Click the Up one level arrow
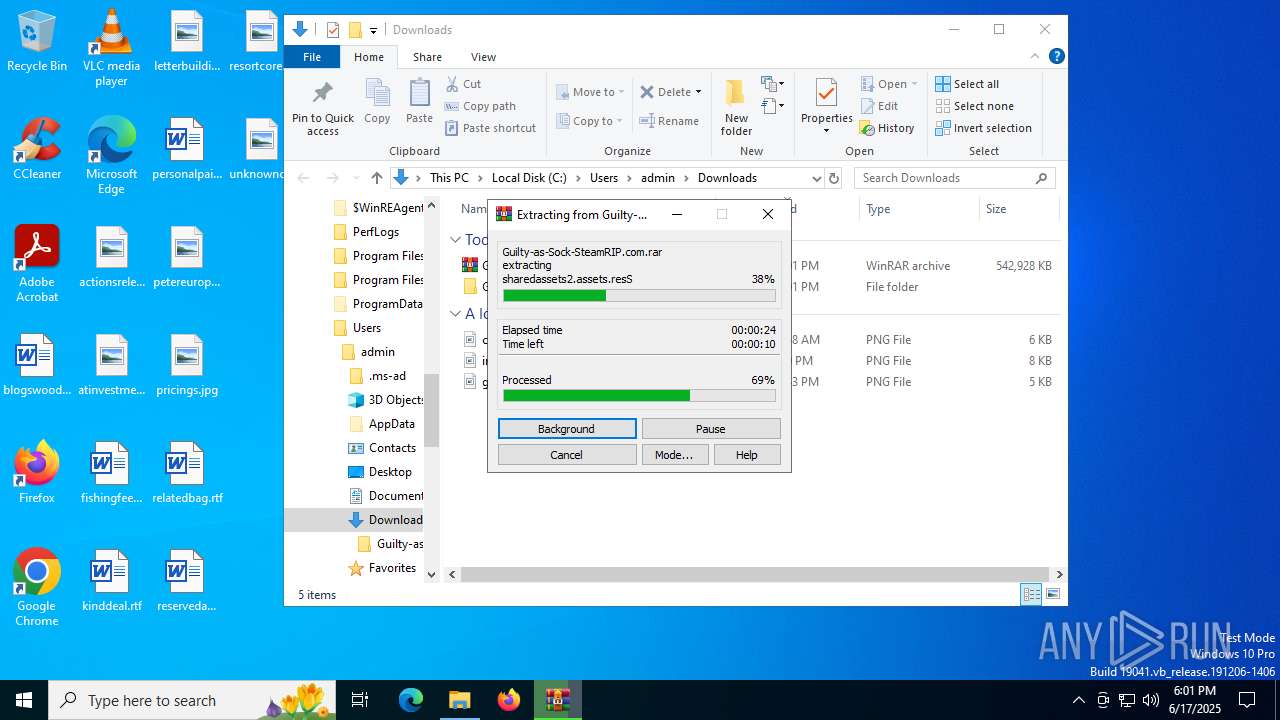 coord(377,178)
